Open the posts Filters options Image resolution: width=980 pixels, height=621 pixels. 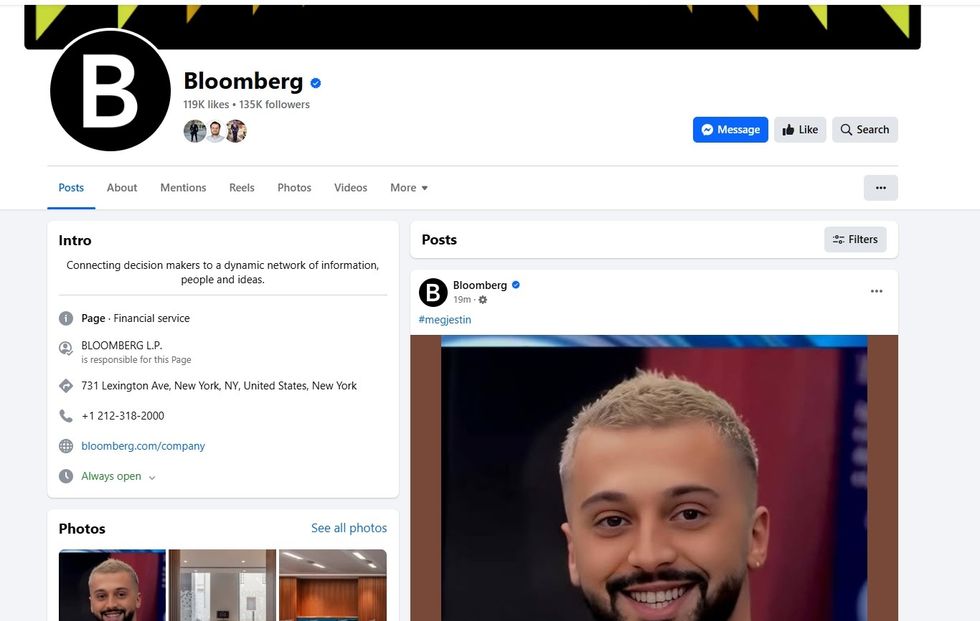855,239
